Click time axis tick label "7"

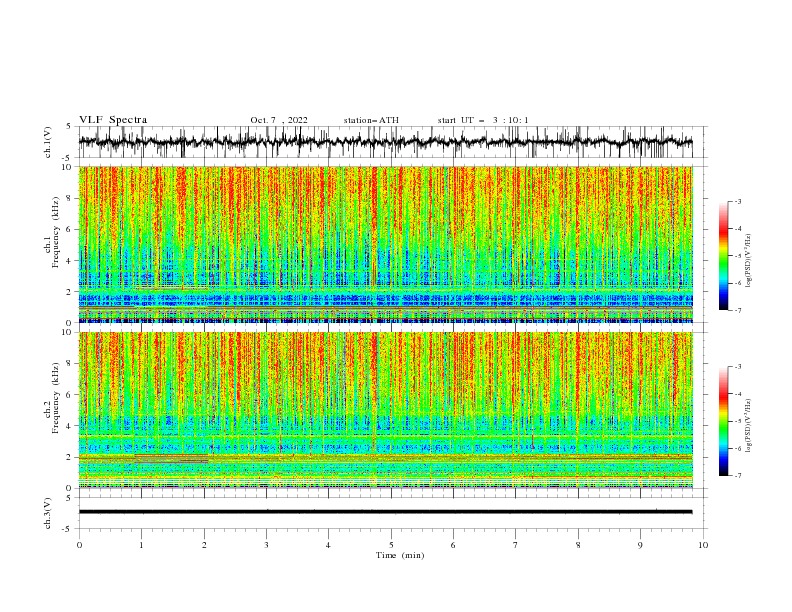pos(516,545)
